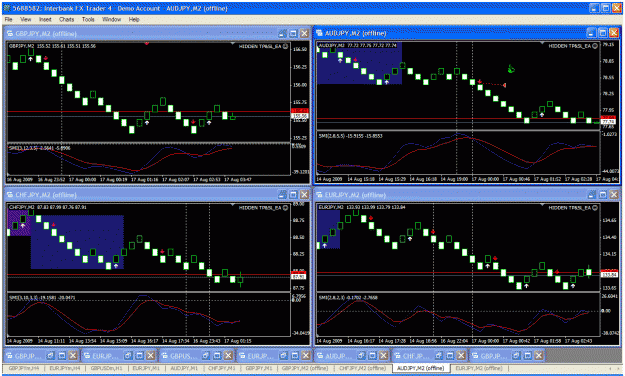Screen dimensions: 625x376
Task: Switch to the EURJPYm,H4 chart tab
Action: 65,368
